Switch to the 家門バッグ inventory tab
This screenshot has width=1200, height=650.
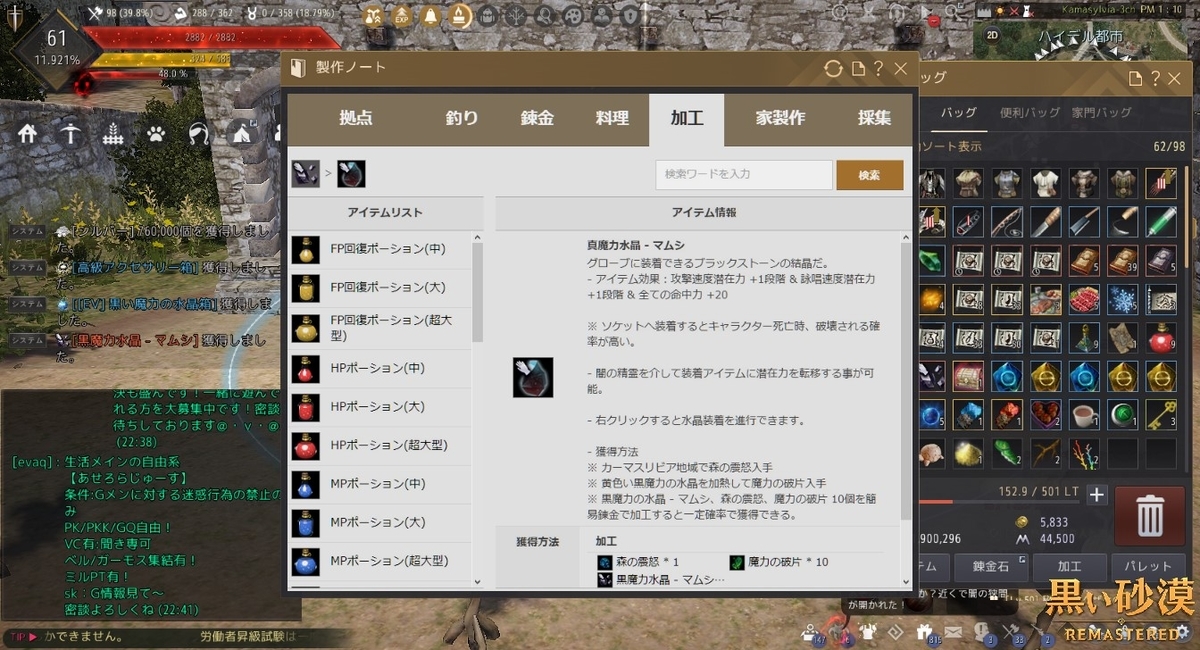pos(1102,113)
